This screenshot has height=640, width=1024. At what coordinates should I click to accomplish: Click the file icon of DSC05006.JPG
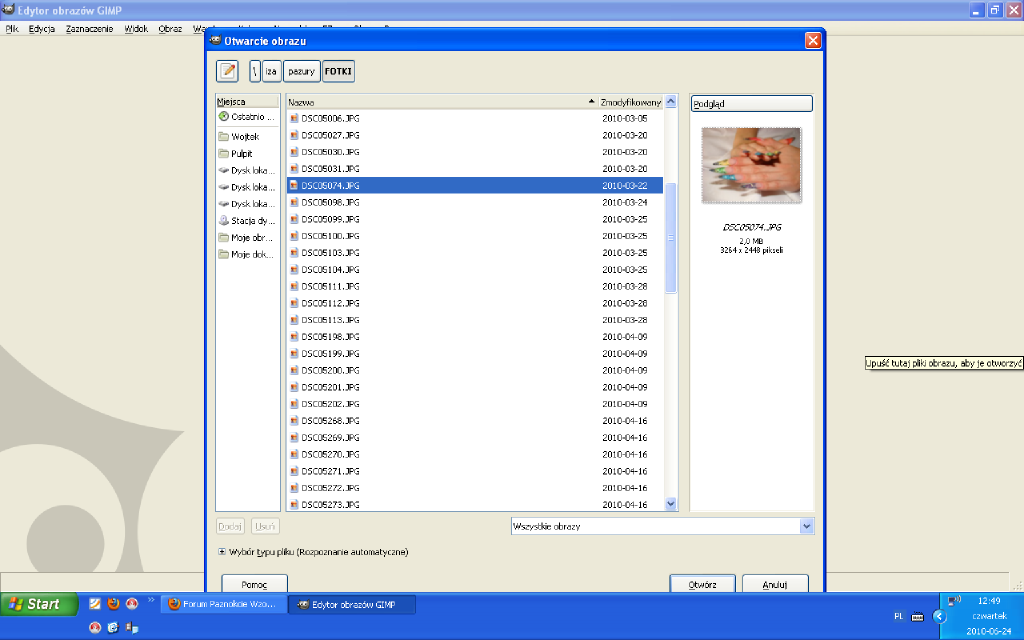click(294, 118)
